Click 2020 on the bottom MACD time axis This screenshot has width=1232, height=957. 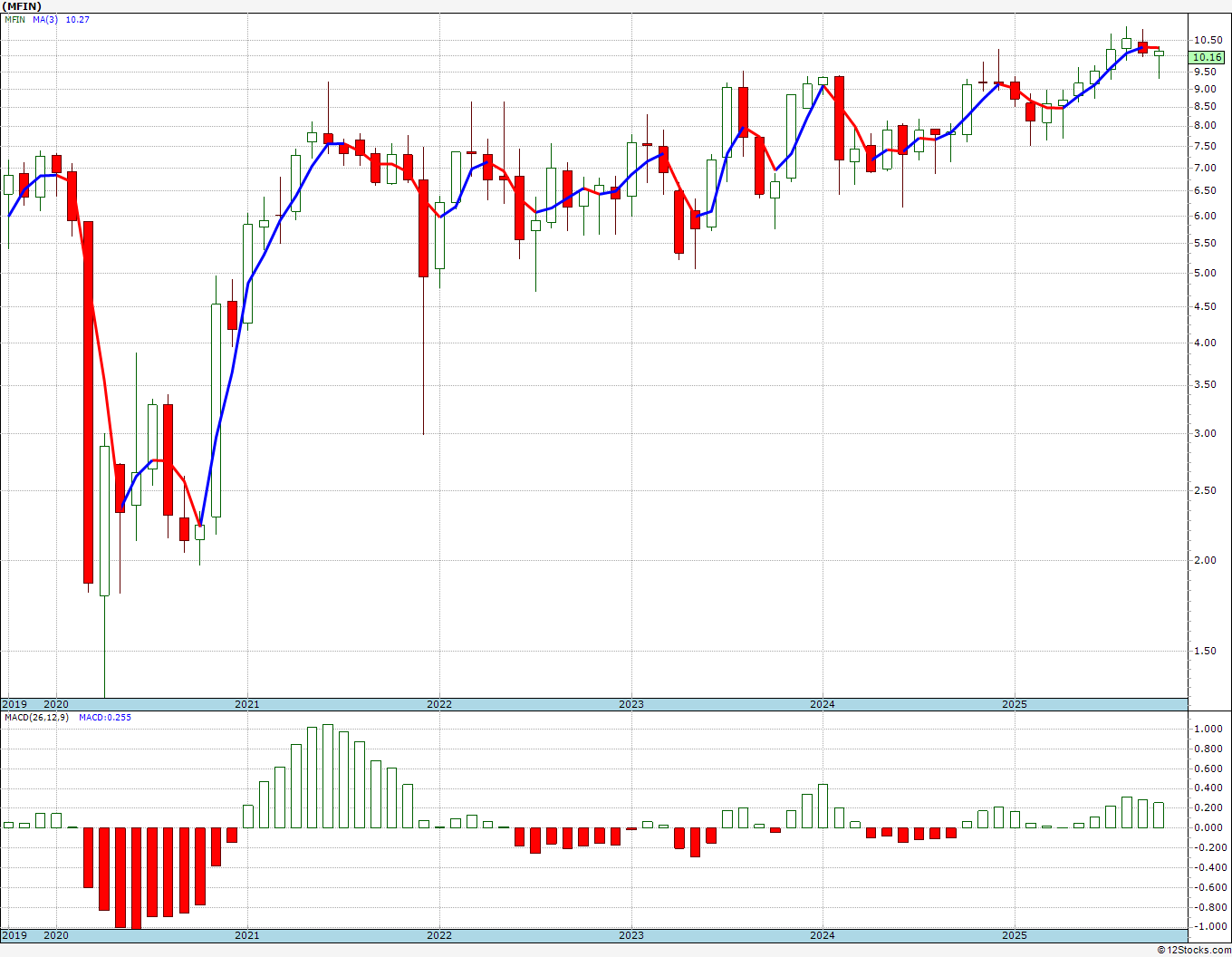tap(56, 935)
